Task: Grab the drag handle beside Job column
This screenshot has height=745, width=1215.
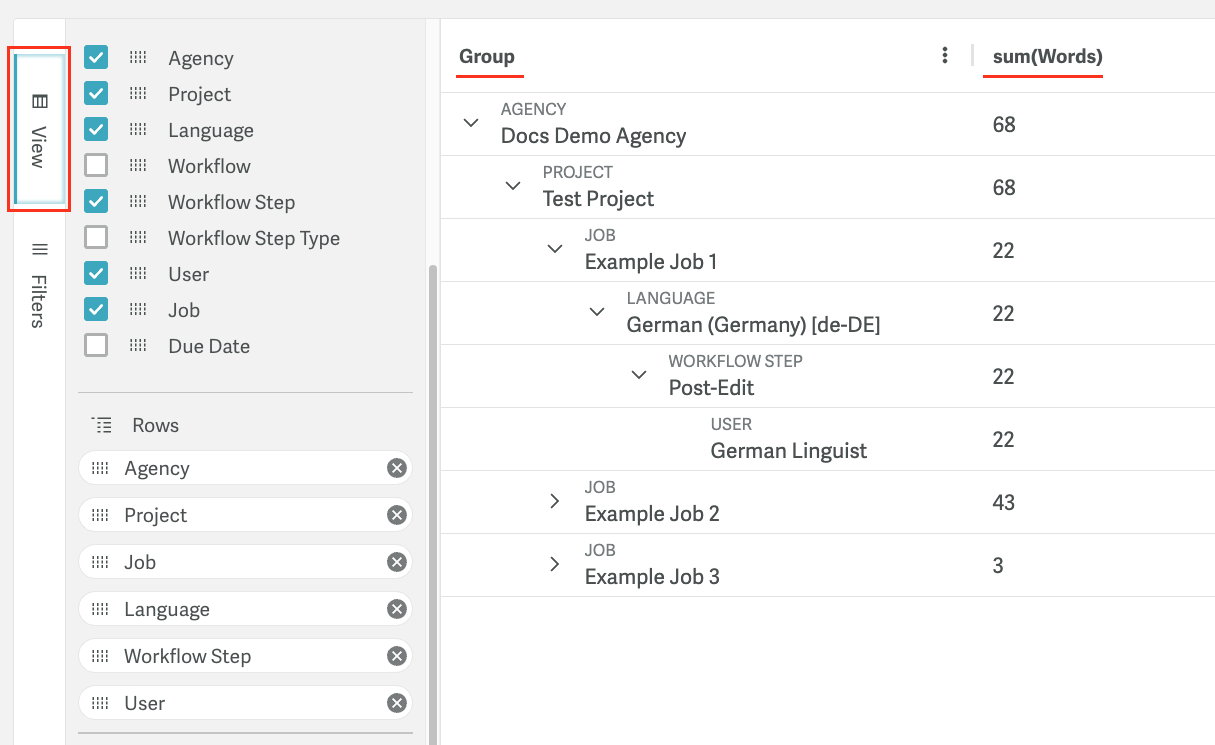Action: click(x=138, y=310)
